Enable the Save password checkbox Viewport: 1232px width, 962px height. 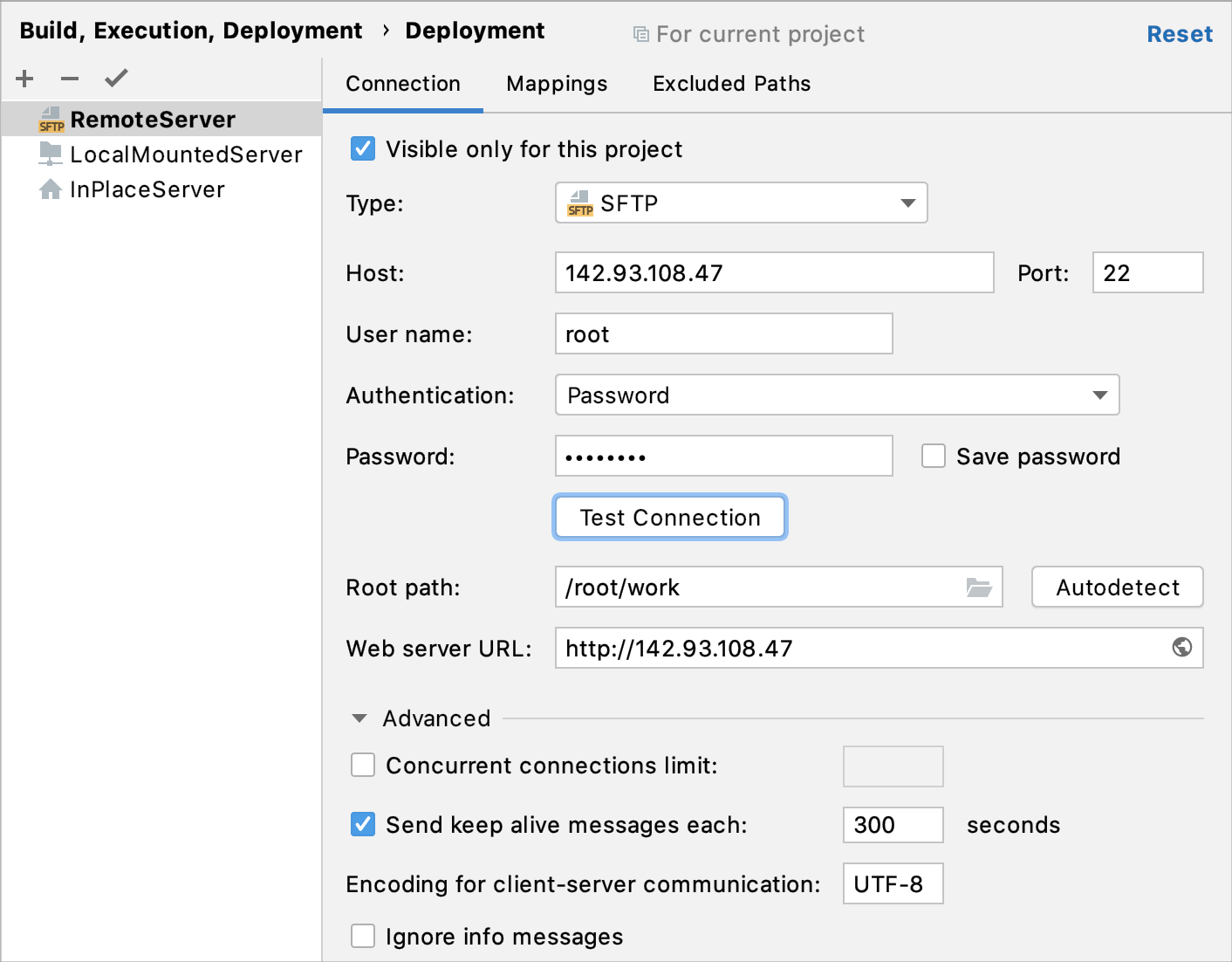pos(934,457)
